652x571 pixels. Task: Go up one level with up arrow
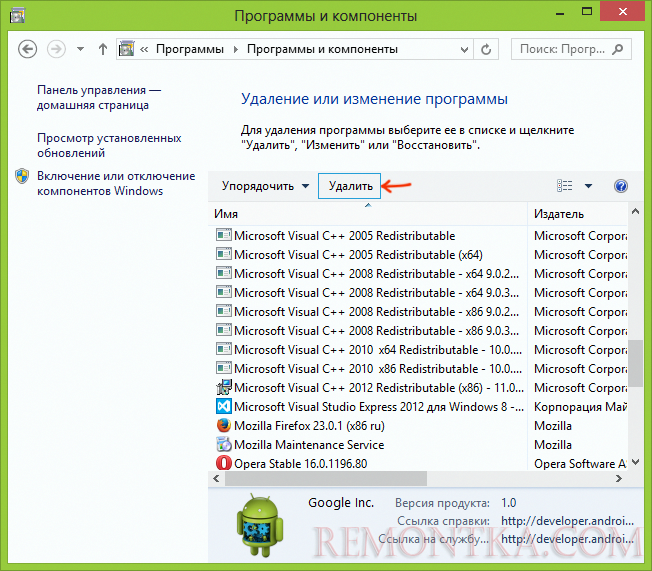(x=103, y=49)
